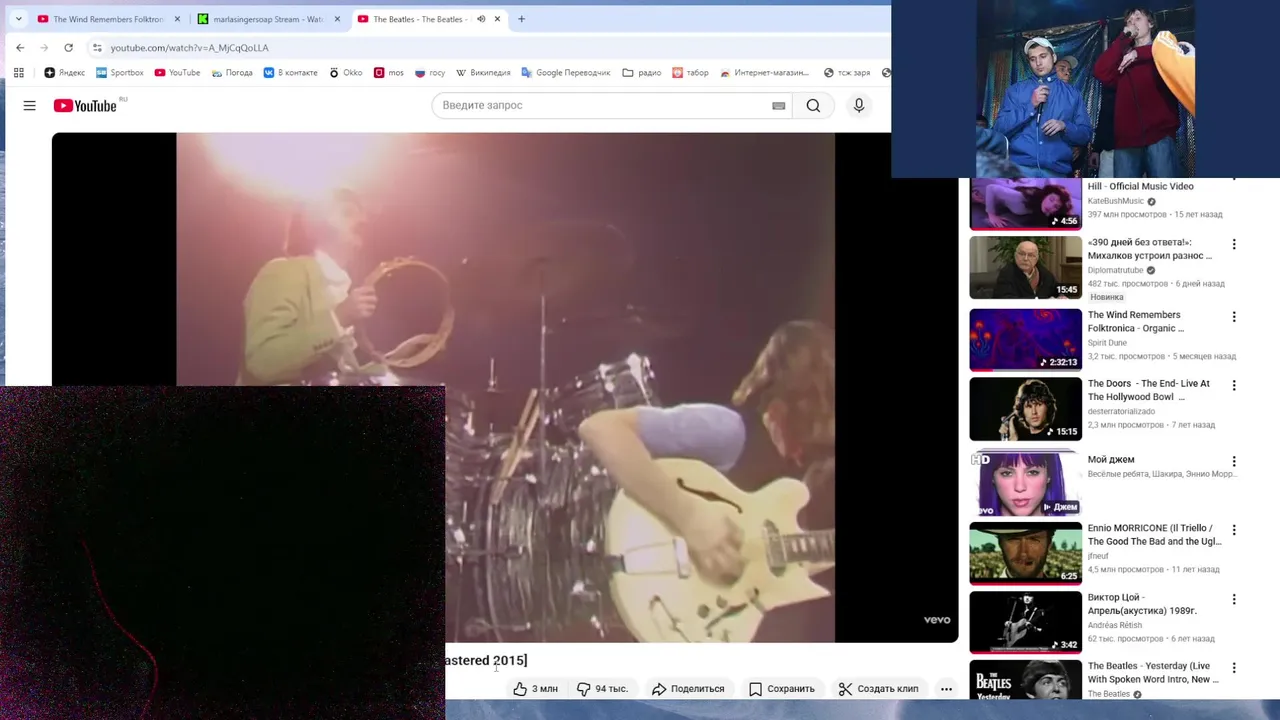Select The Beatles tab

[x=420, y=19]
